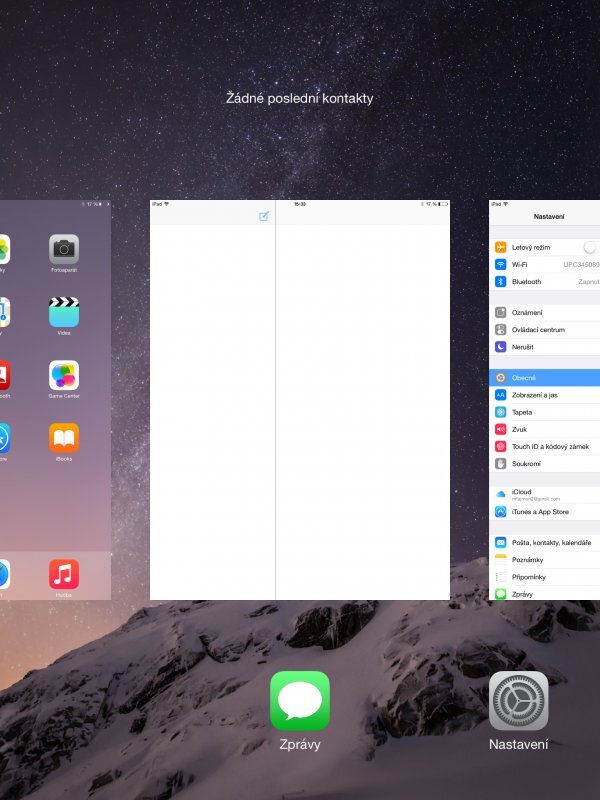Open the Videos clapperboard icon
This screenshot has height=800, width=600.
point(64,312)
